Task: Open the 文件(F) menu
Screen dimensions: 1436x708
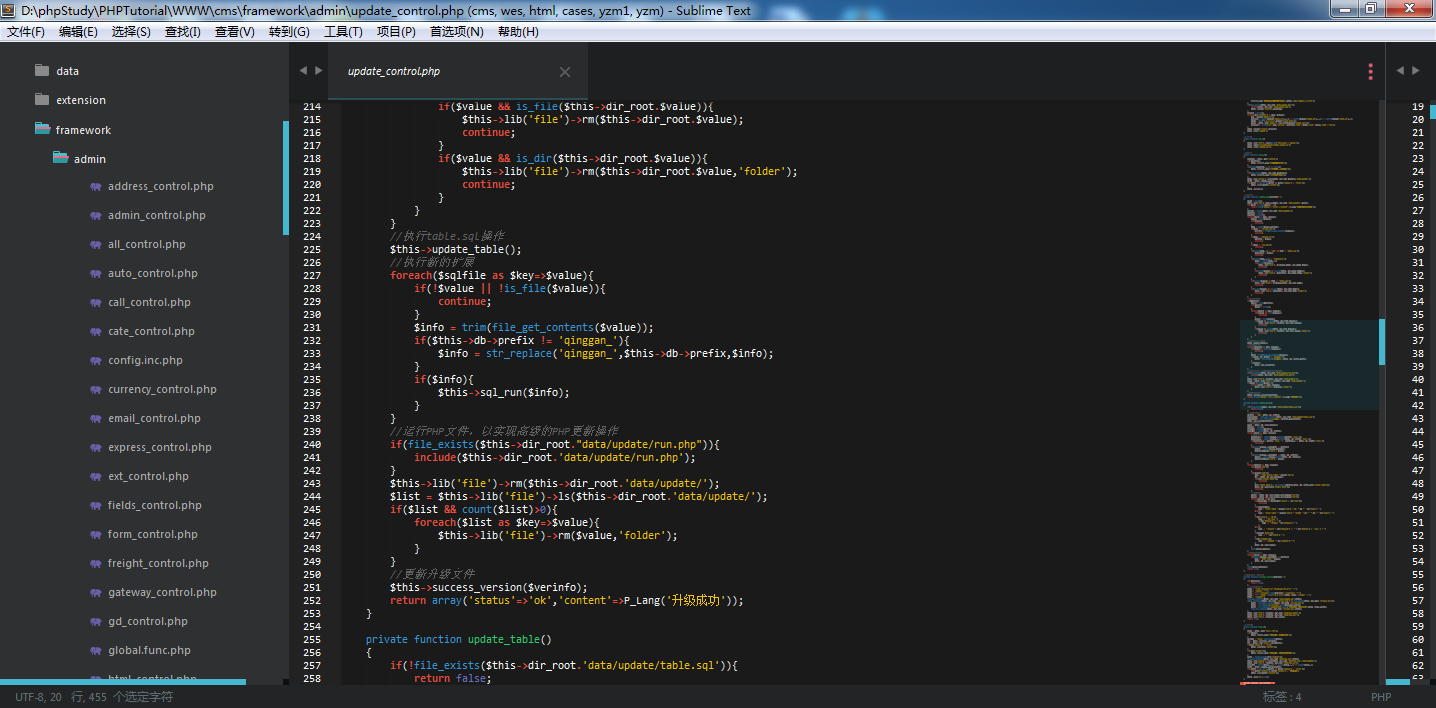Action: 26,32
